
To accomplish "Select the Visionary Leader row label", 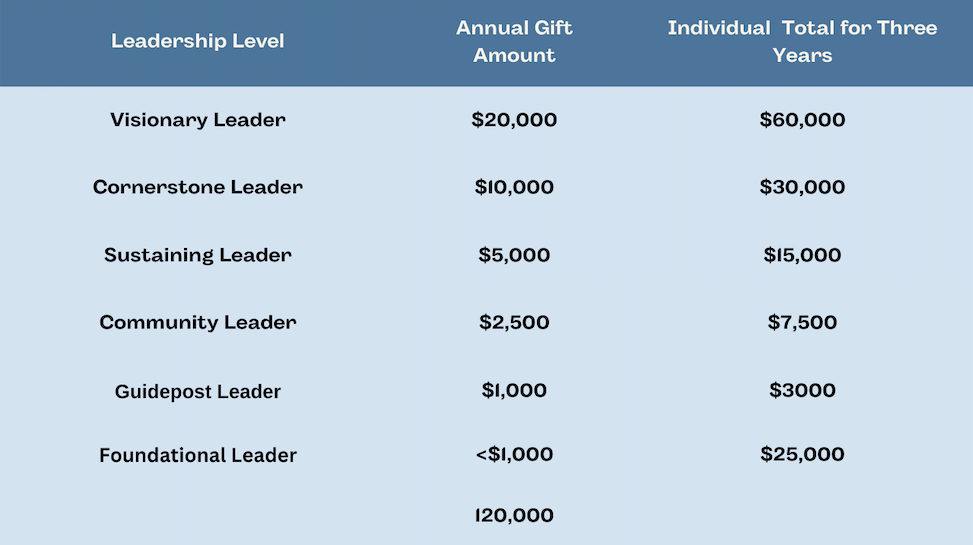I will tap(198, 120).
